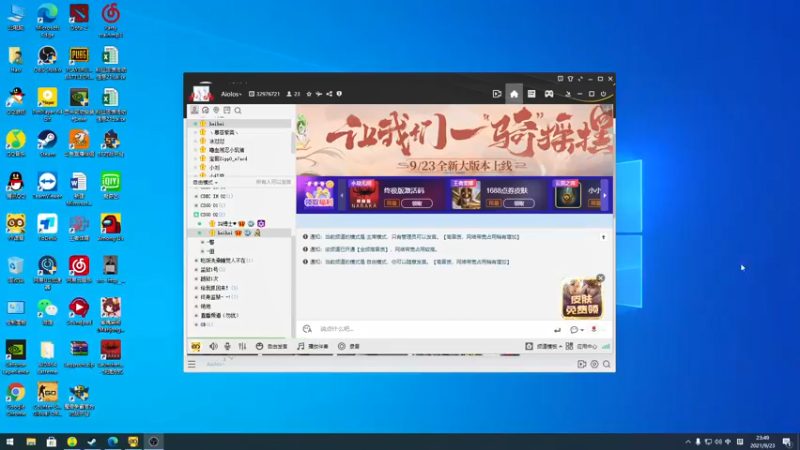Click channel ID 32976721
The image size is (800, 450).
(x=265, y=94)
